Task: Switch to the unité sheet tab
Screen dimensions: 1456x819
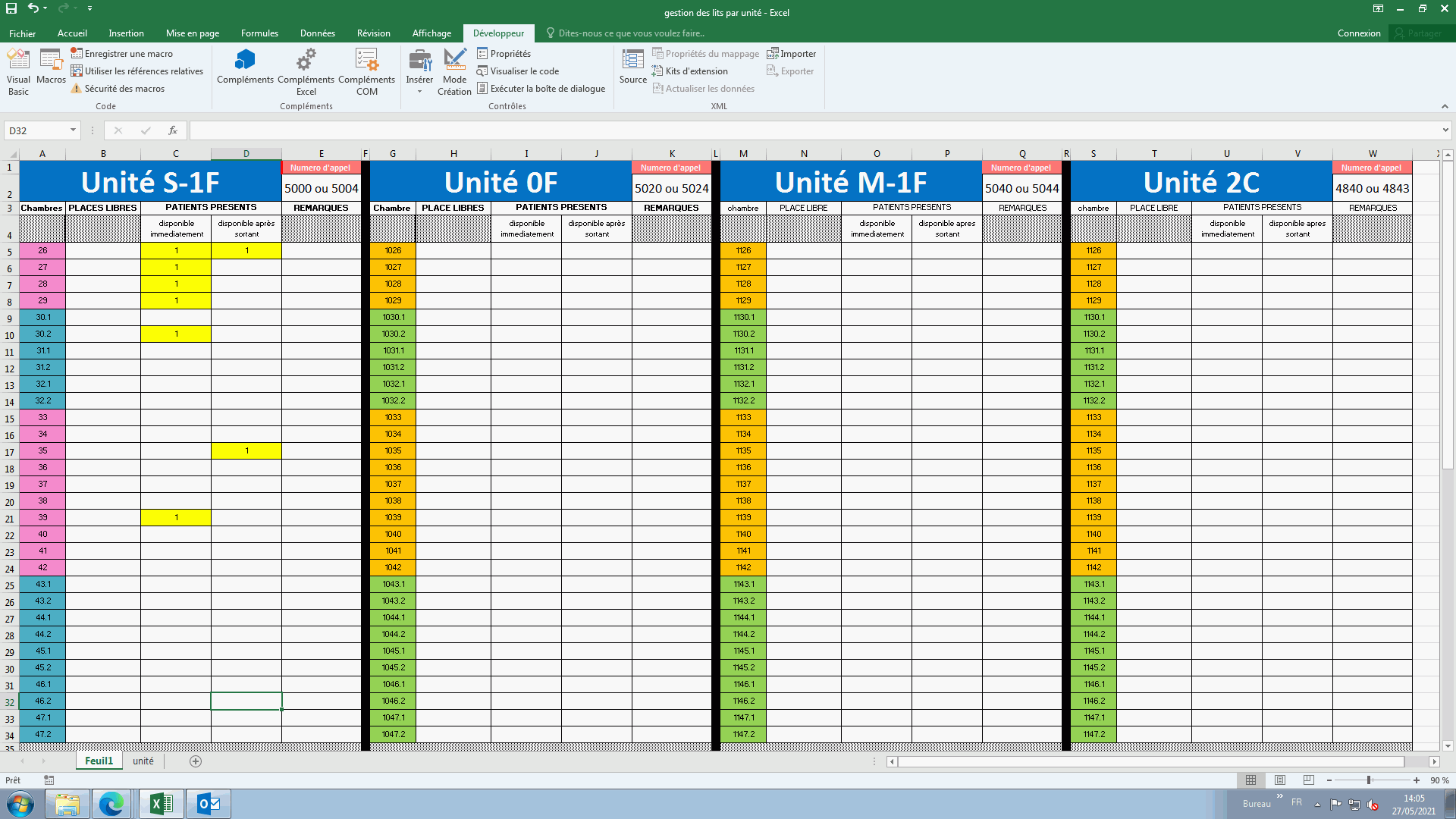Action: (143, 761)
